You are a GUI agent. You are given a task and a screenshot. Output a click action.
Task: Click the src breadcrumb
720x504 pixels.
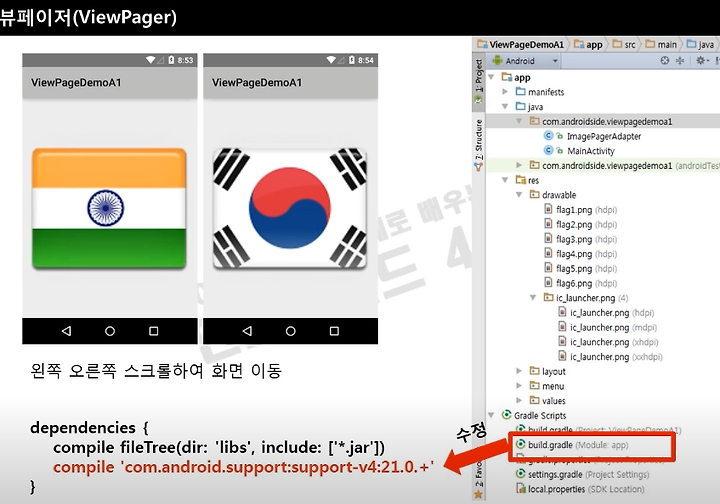point(624,45)
